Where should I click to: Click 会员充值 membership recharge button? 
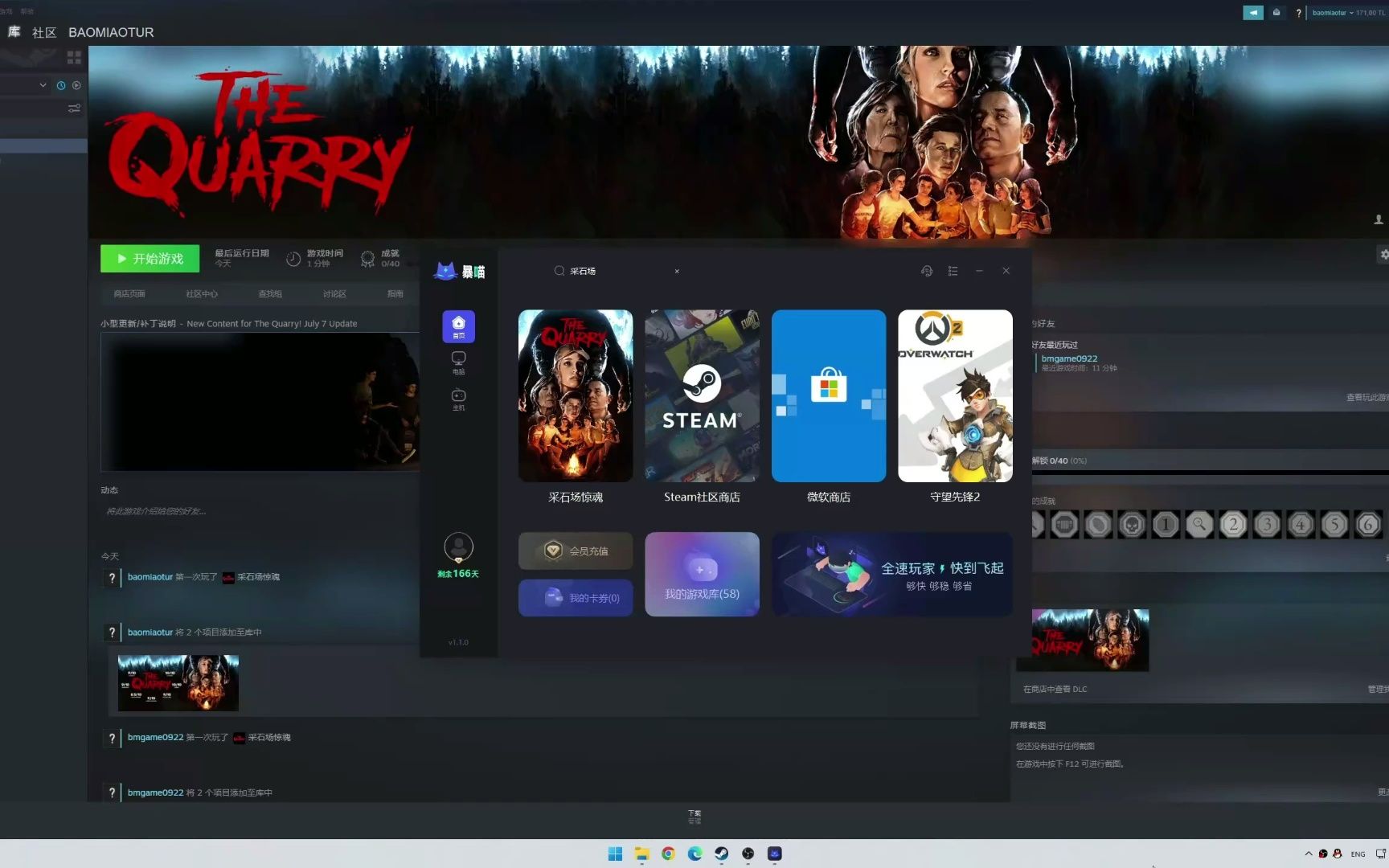pyautogui.click(x=576, y=551)
